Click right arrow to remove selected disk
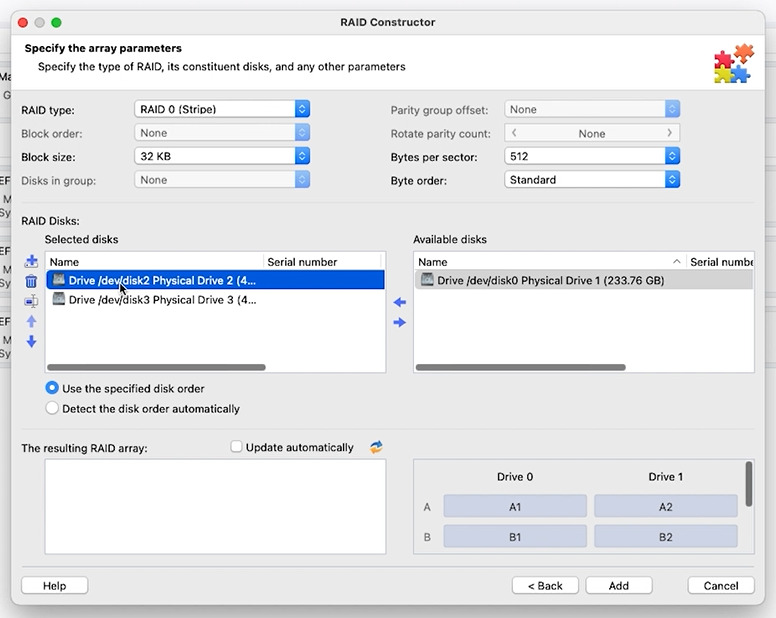This screenshot has width=776, height=618. pos(400,323)
